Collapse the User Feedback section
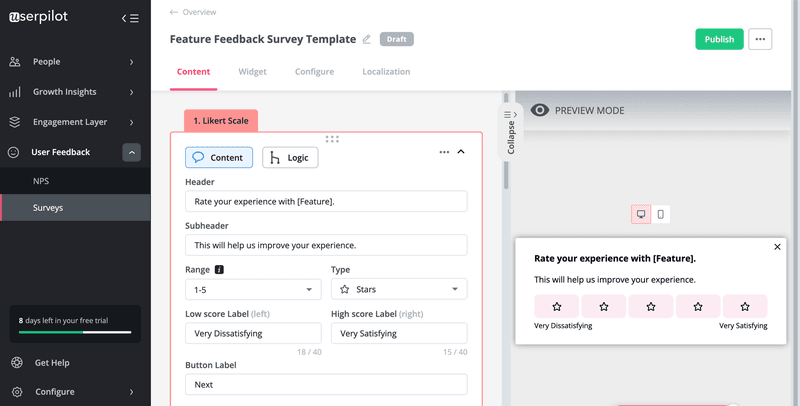Screen dimensions: 800x406 [132, 153]
